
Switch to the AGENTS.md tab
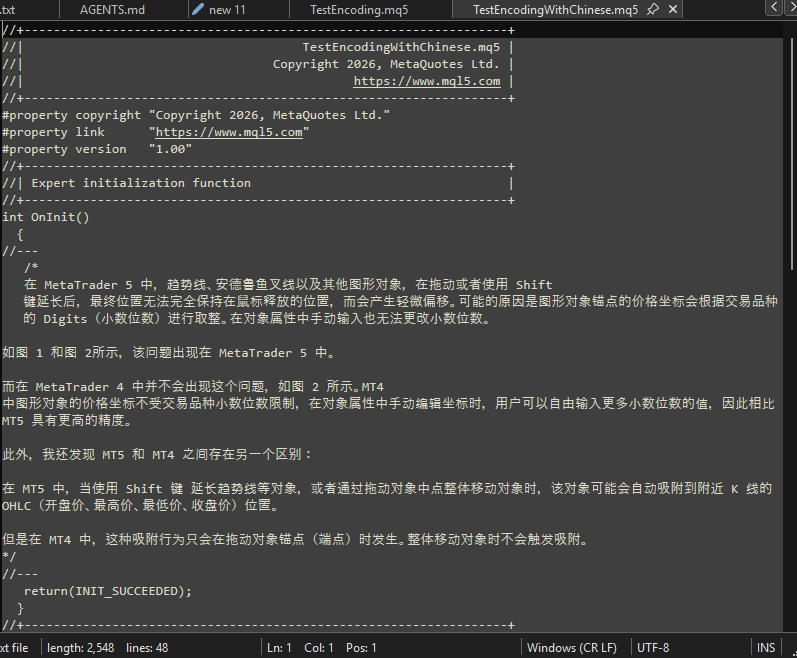pyautogui.click(x=112, y=10)
